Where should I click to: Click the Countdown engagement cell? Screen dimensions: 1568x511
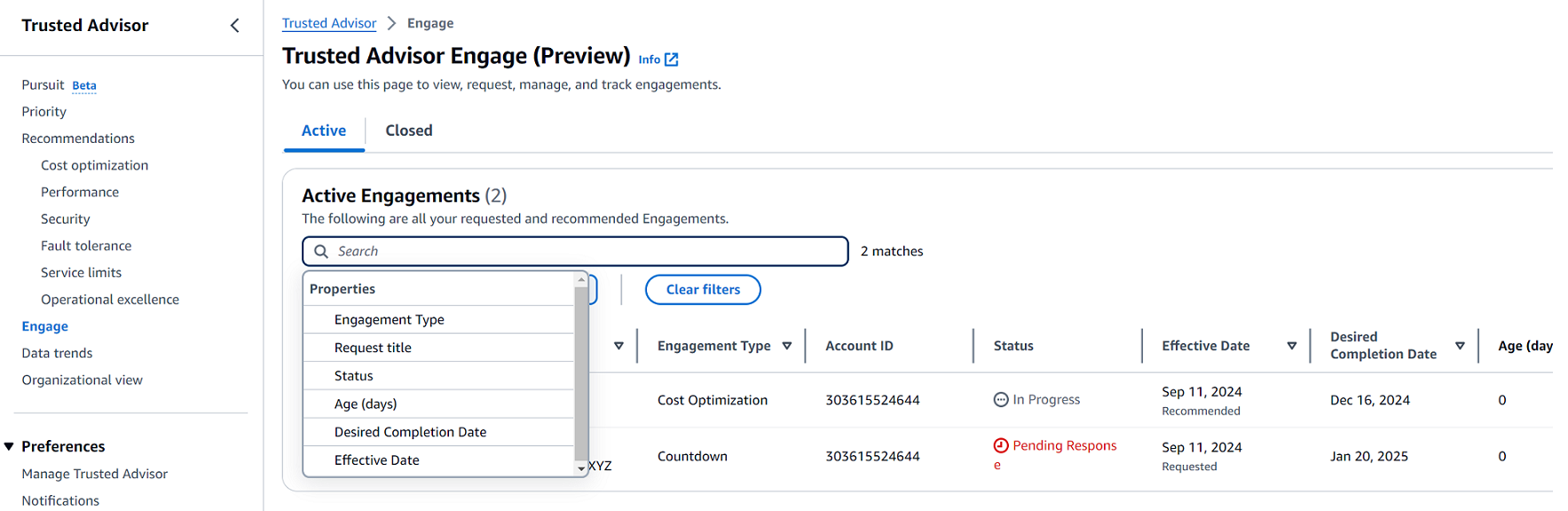pyautogui.click(x=692, y=456)
